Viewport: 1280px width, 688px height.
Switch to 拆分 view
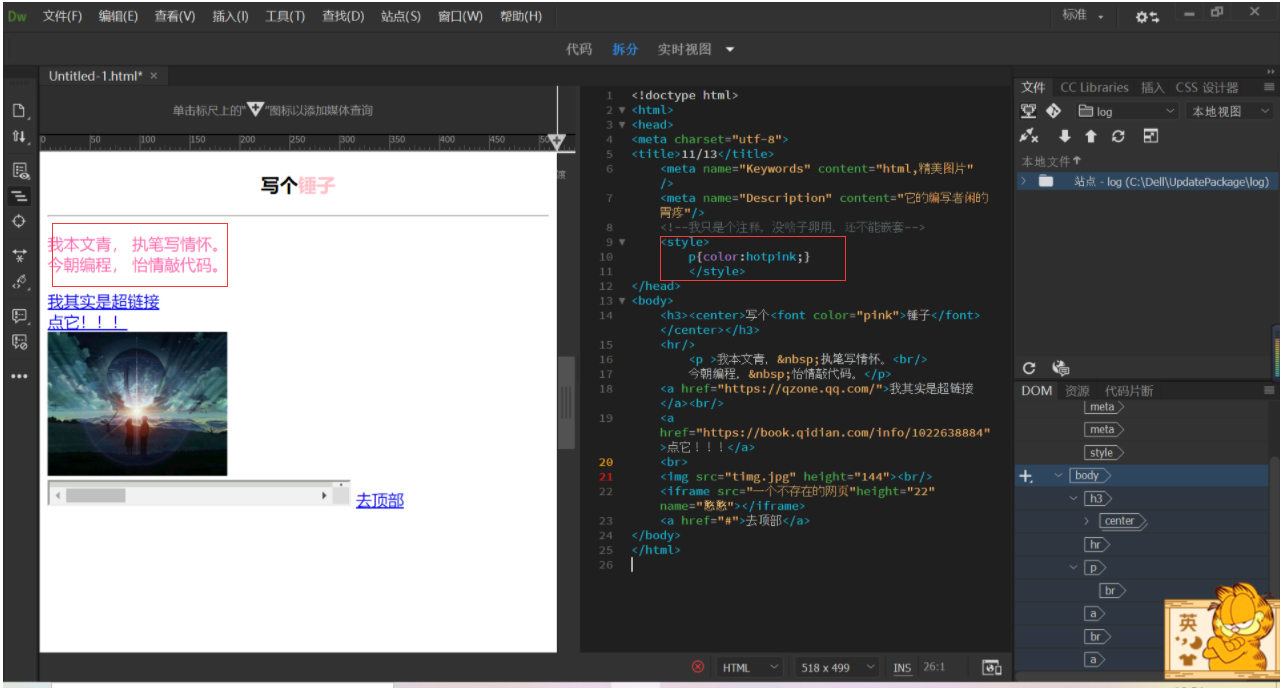625,49
